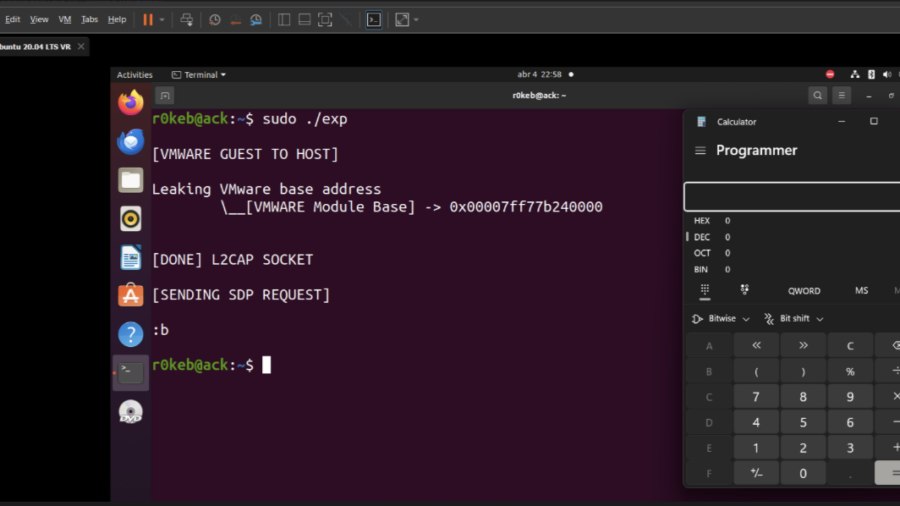Store value with MS button
Screen dimensions: 900x506
click(x=862, y=291)
